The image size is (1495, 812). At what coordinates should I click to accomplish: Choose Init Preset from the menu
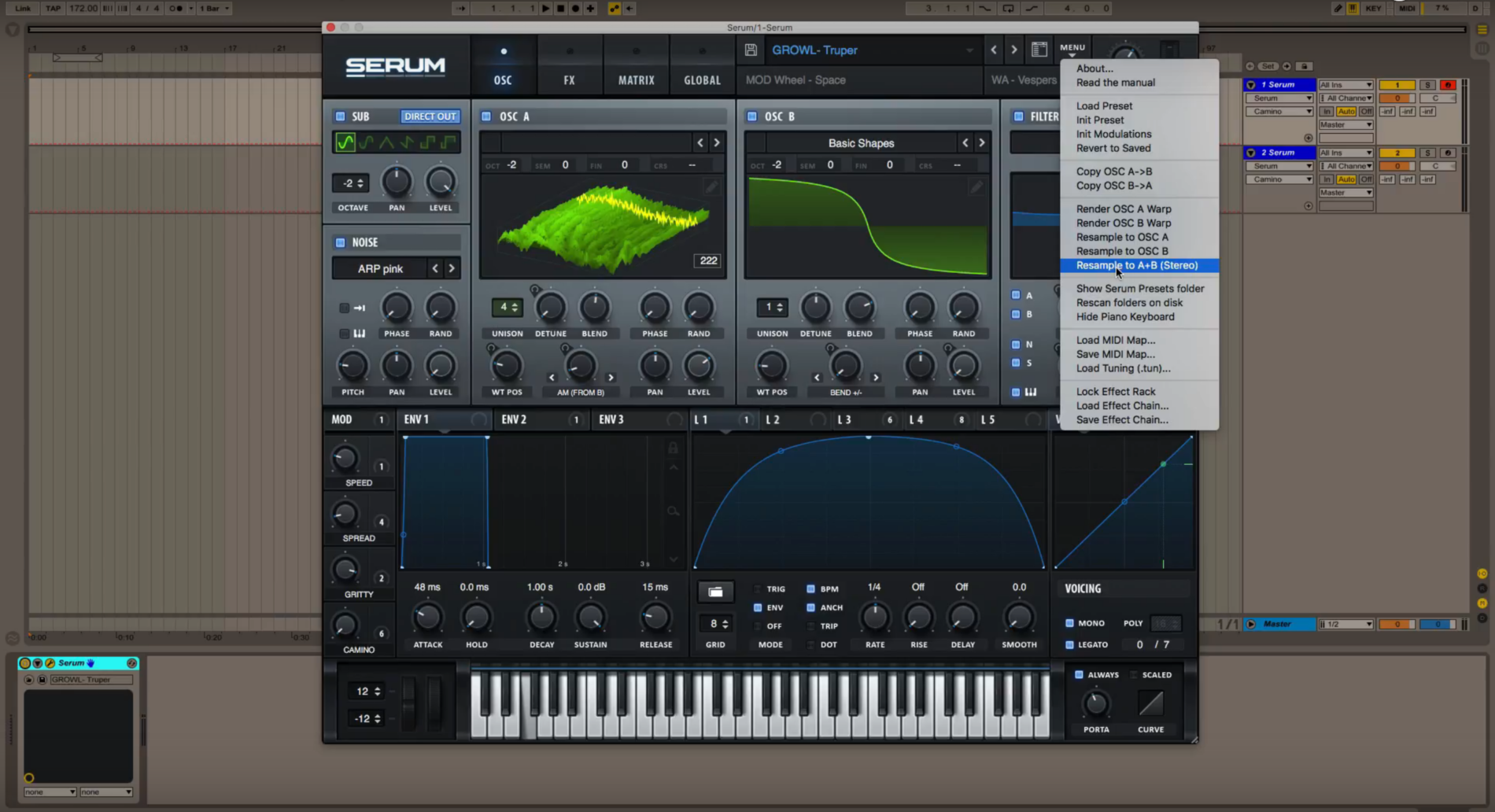click(1139, 120)
